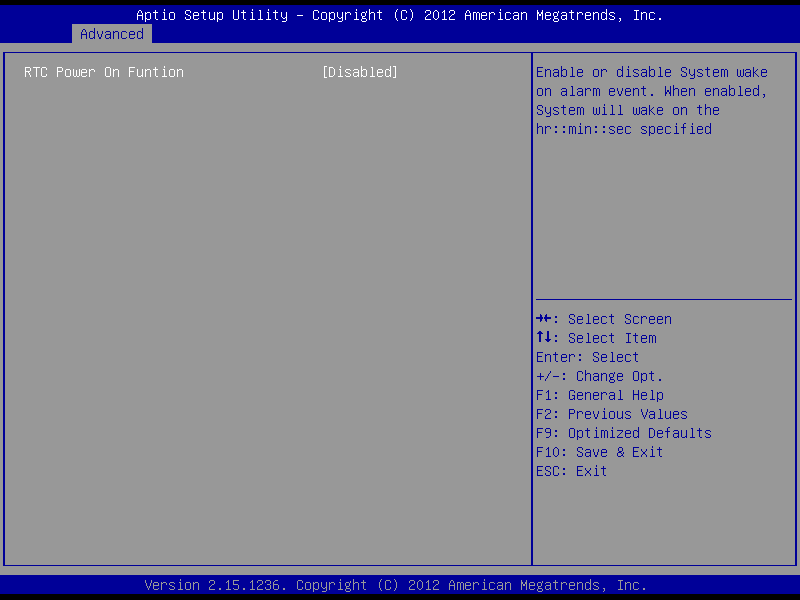
Task: Click the Select Screen legend text
Action: click(x=620, y=319)
